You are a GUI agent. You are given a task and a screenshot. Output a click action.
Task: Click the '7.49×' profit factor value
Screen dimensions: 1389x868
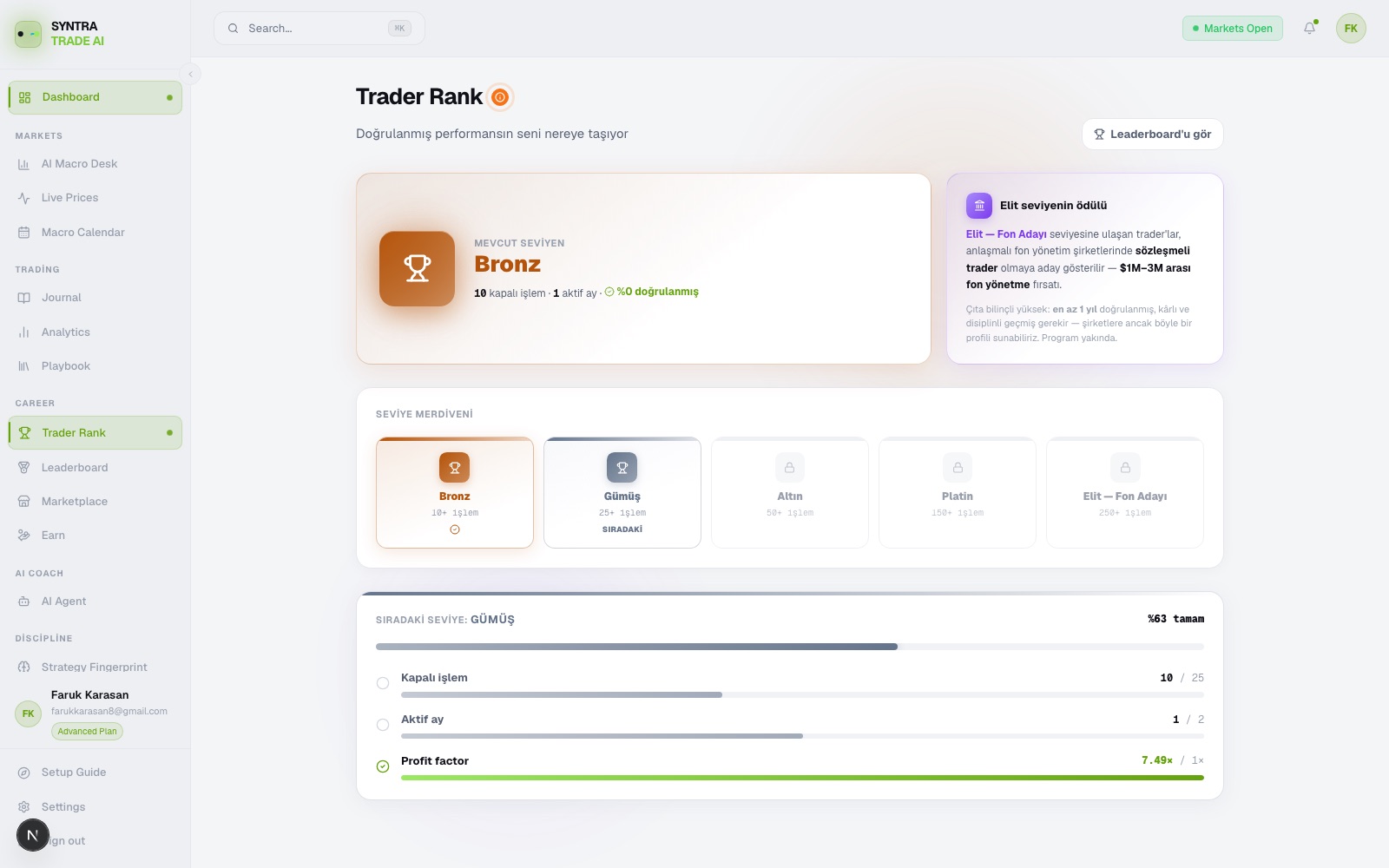[x=1157, y=760]
